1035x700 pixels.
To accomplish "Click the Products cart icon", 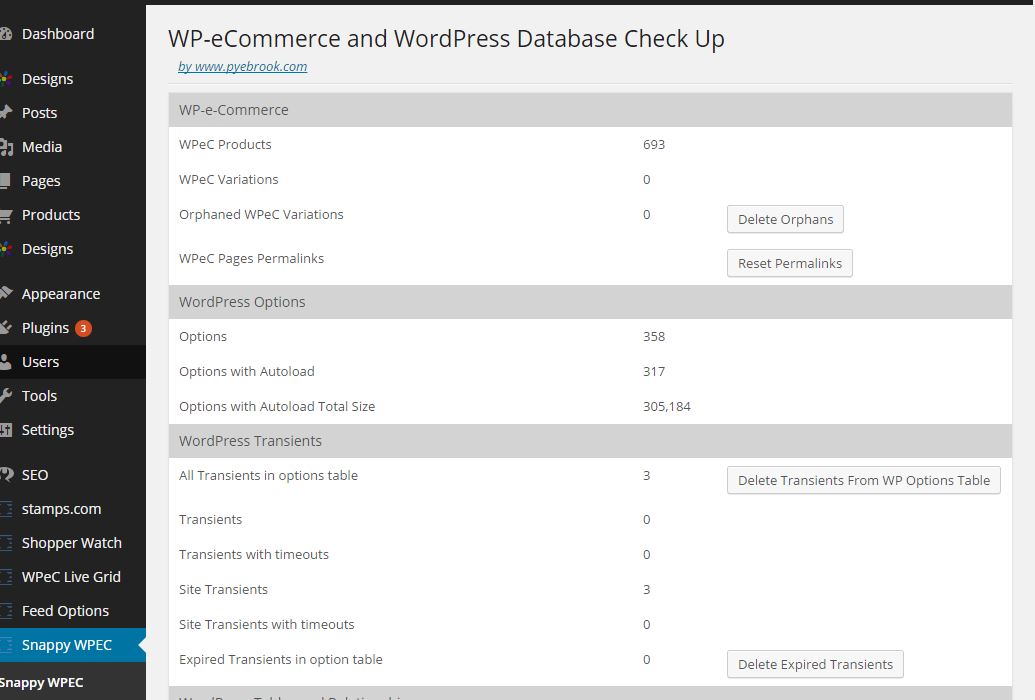I will click(x=6, y=215).
